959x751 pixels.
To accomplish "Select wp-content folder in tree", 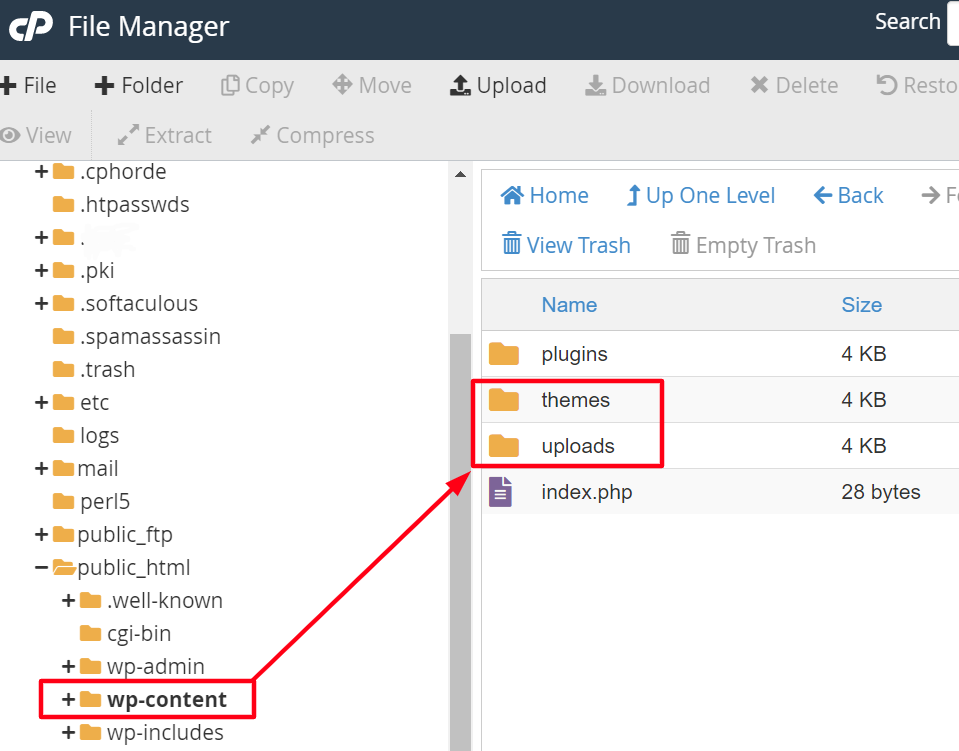I will [166, 700].
